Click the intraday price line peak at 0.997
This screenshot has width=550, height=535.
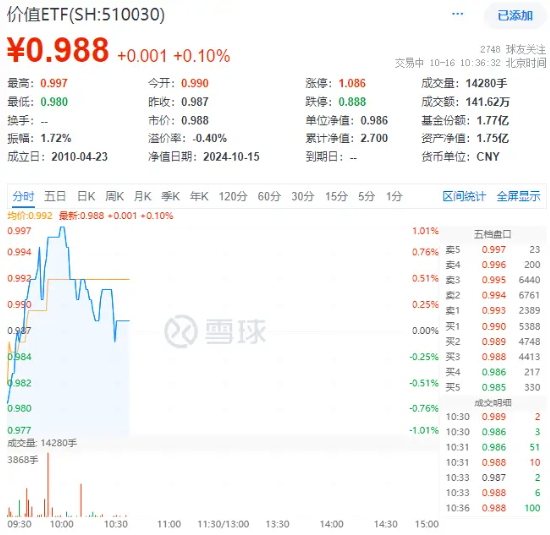click(62, 228)
